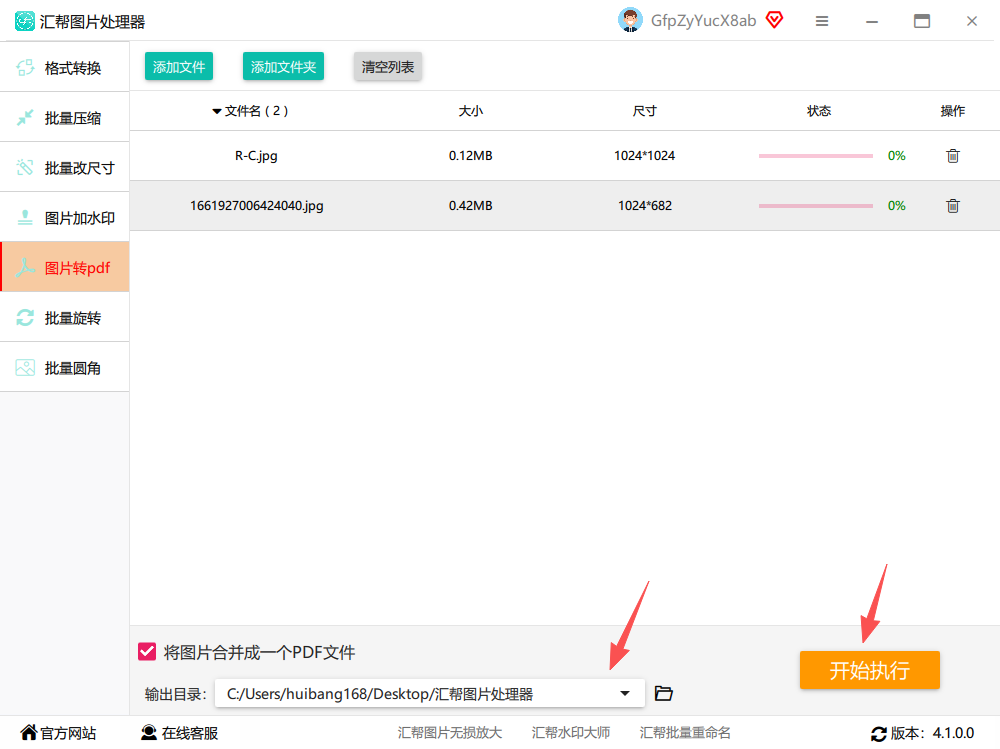1000x749 pixels.
Task: Select 批量旋转 in the sidebar
Action: point(64,317)
